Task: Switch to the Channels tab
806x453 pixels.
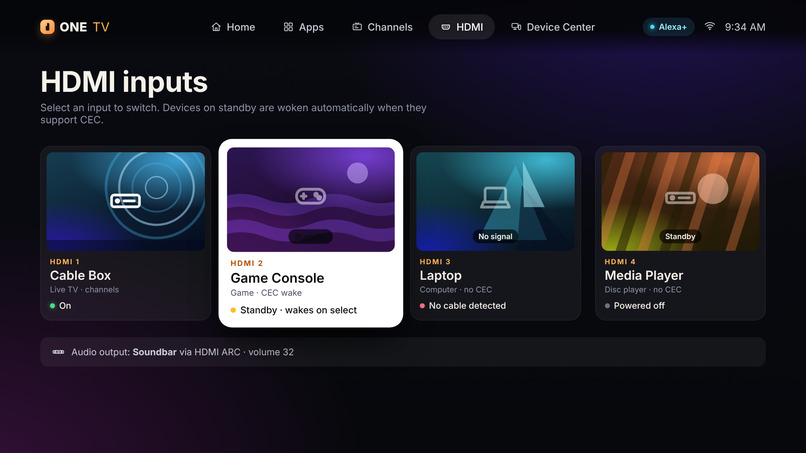Action: [x=382, y=27]
